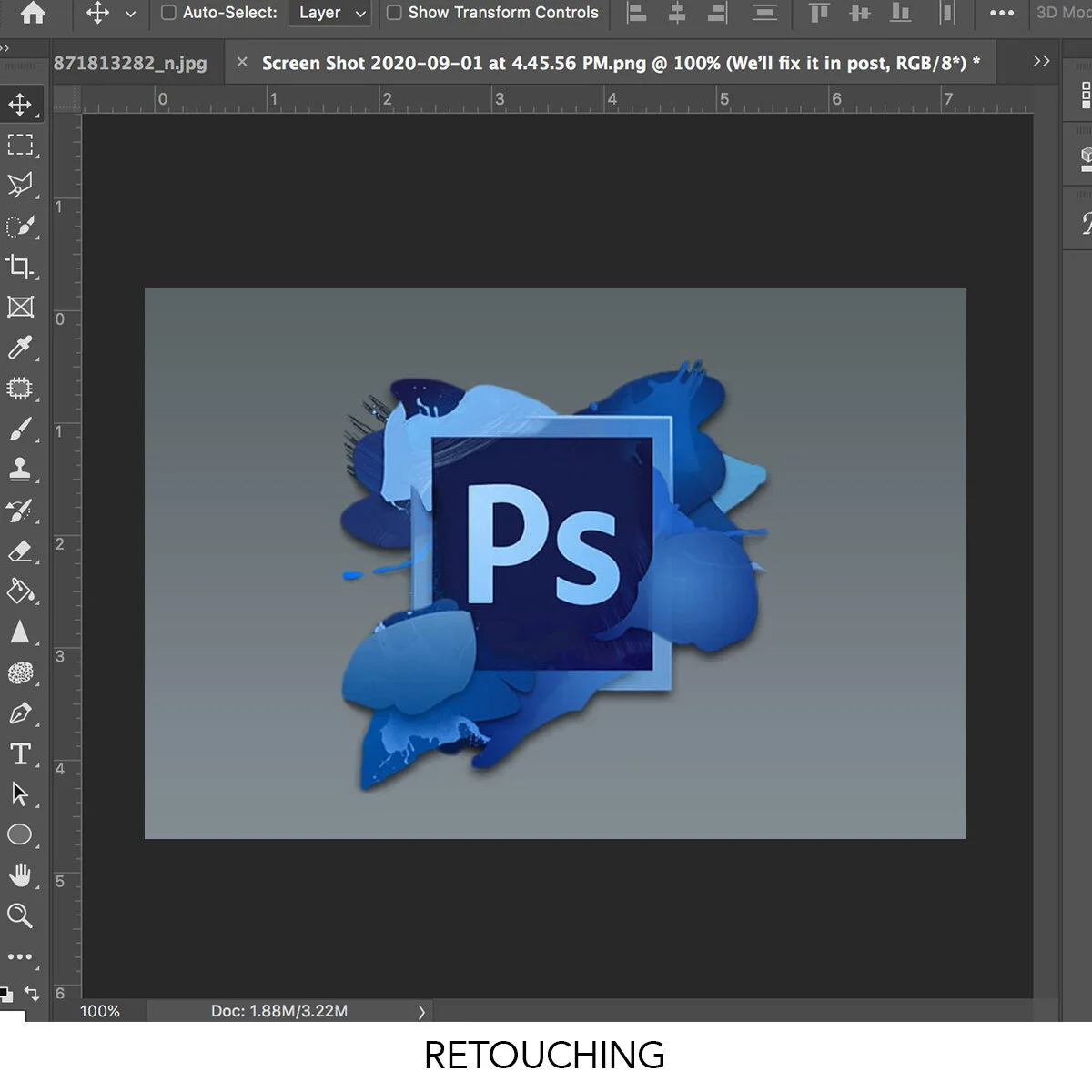The width and height of the screenshot is (1092, 1092).
Task: Select the Sponge tool
Action: [20, 672]
